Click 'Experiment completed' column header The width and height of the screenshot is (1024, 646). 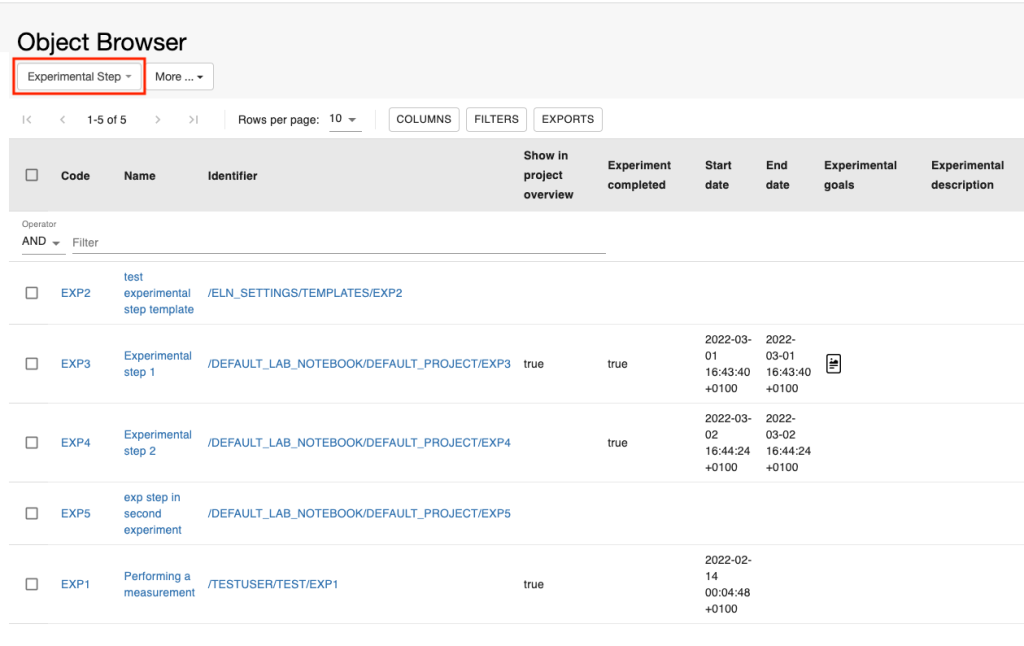(x=639, y=175)
